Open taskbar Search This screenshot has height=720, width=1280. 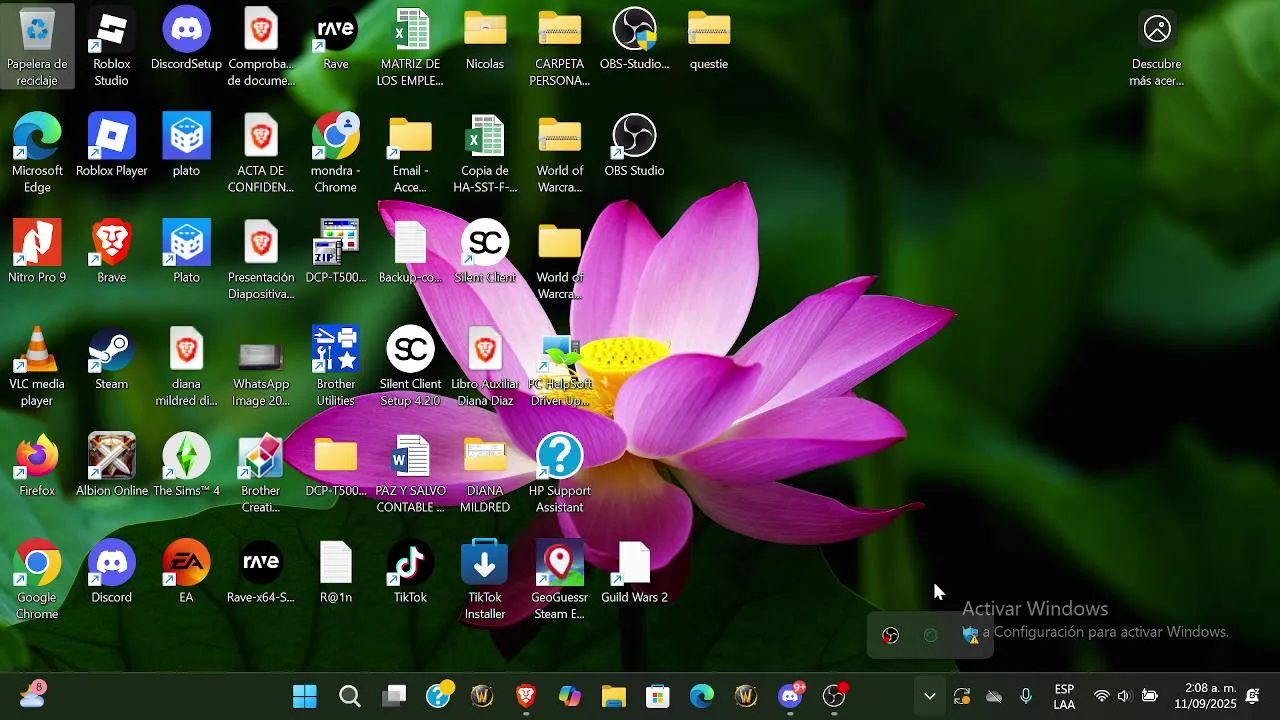click(x=349, y=696)
